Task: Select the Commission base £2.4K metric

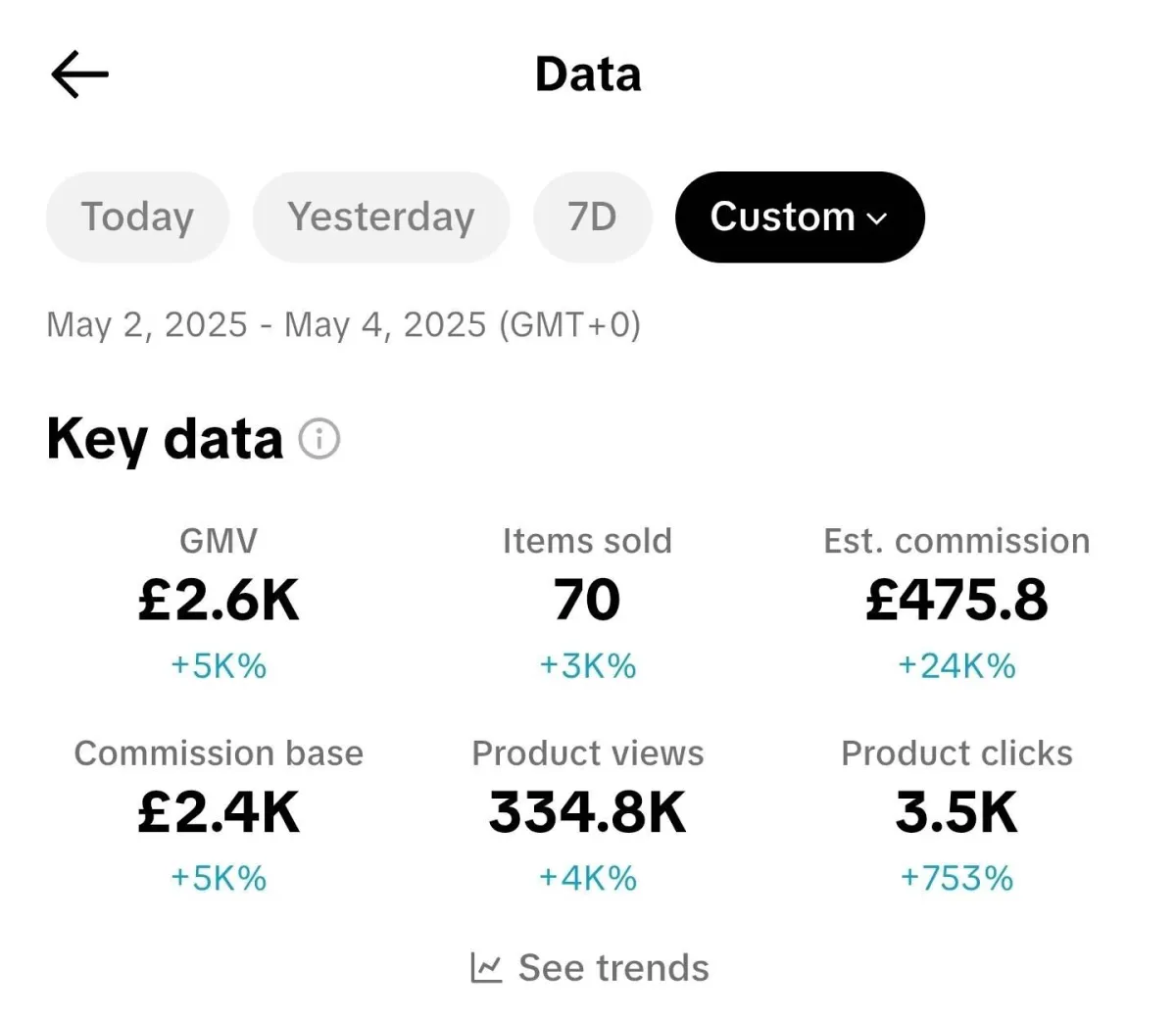Action: (x=219, y=812)
